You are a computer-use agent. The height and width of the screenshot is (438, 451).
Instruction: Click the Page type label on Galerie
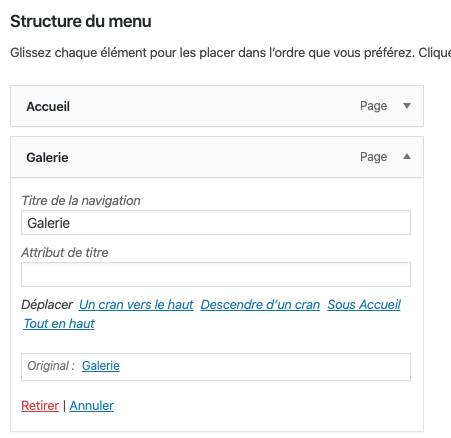pos(373,157)
